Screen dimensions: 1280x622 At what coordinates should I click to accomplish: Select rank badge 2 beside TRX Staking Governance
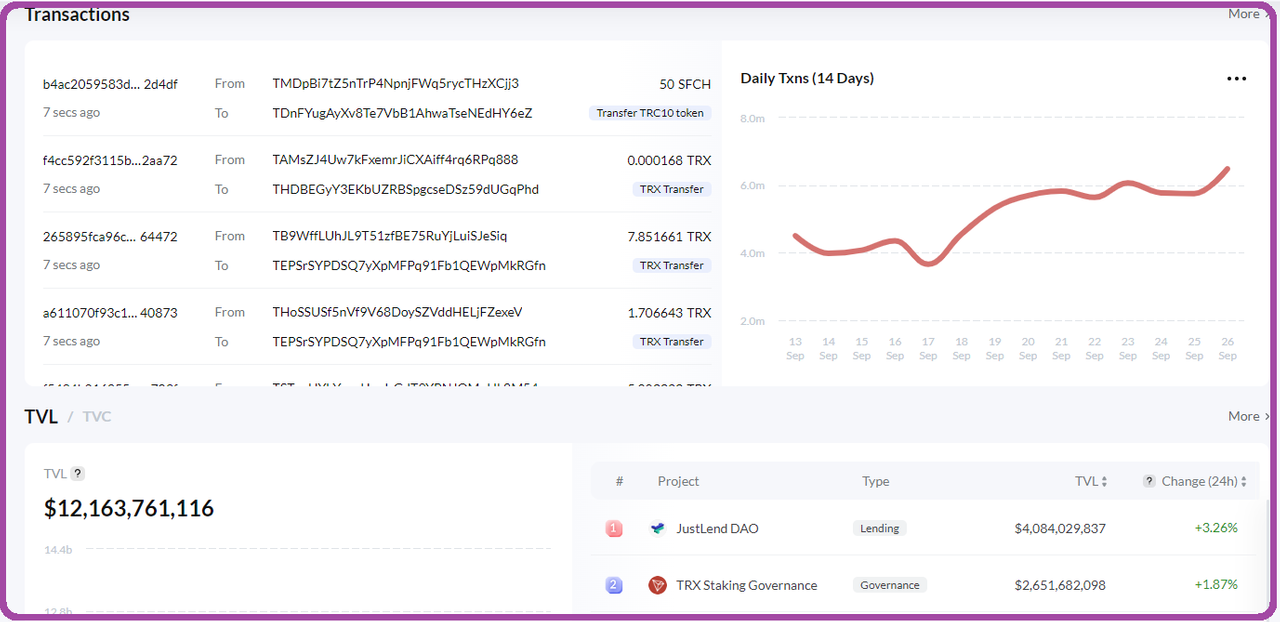(613, 585)
